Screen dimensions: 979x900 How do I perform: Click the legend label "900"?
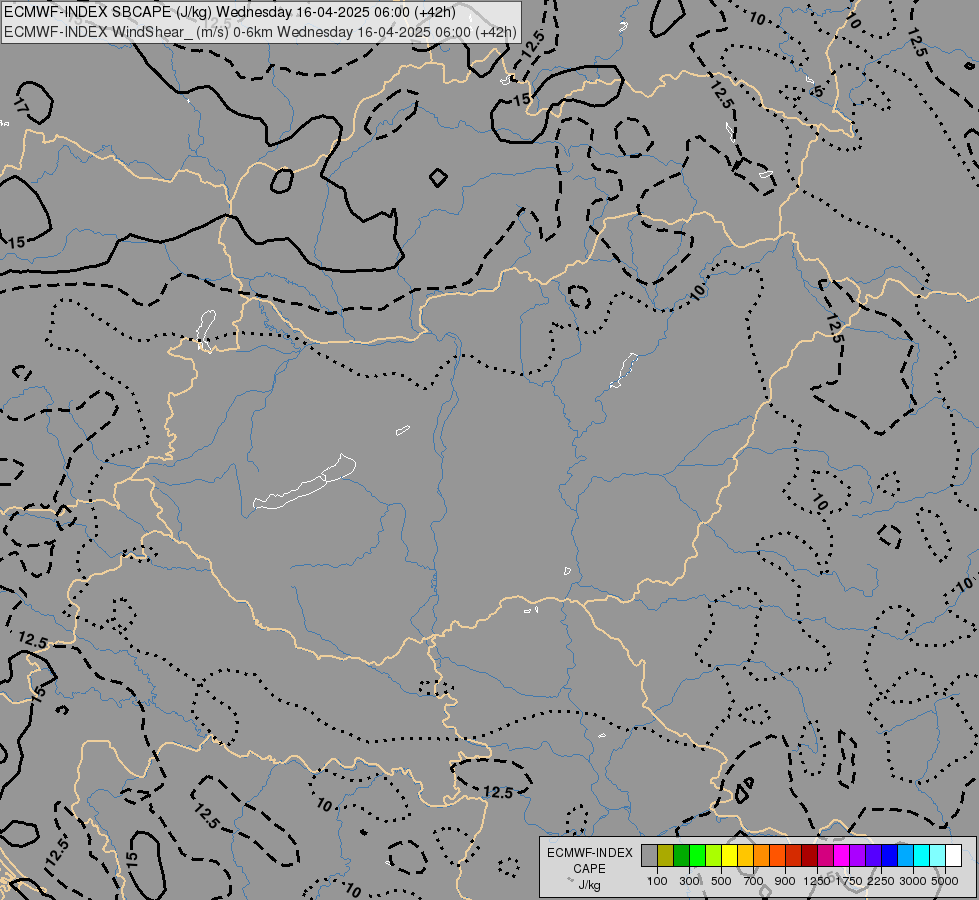point(785,881)
